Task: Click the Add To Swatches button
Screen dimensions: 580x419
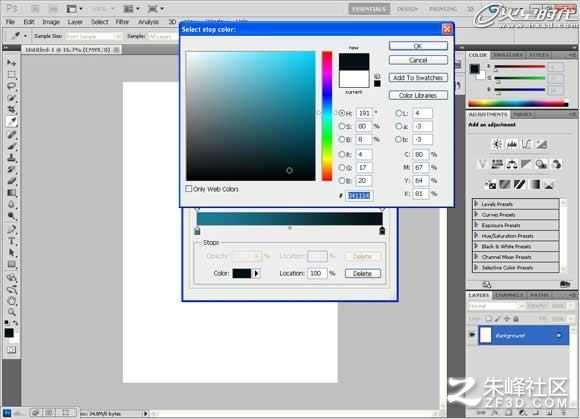Action: pos(418,78)
